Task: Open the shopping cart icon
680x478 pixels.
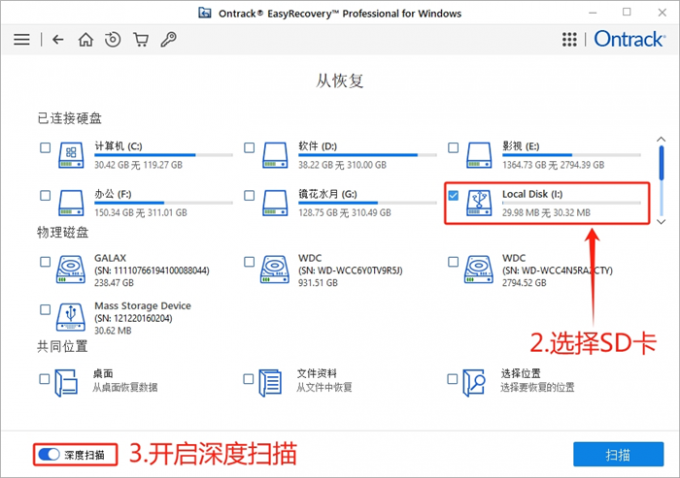Action: (x=141, y=39)
